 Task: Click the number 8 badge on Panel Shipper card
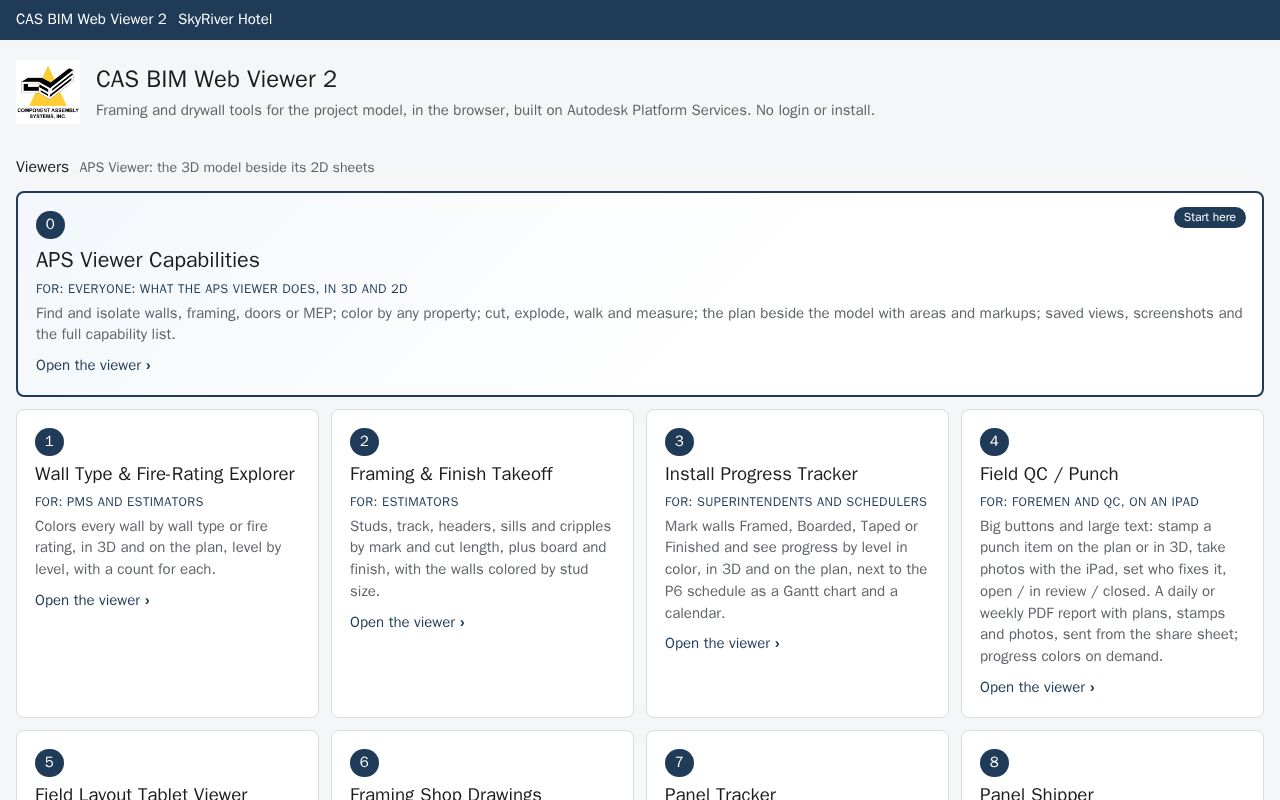point(994,763)
